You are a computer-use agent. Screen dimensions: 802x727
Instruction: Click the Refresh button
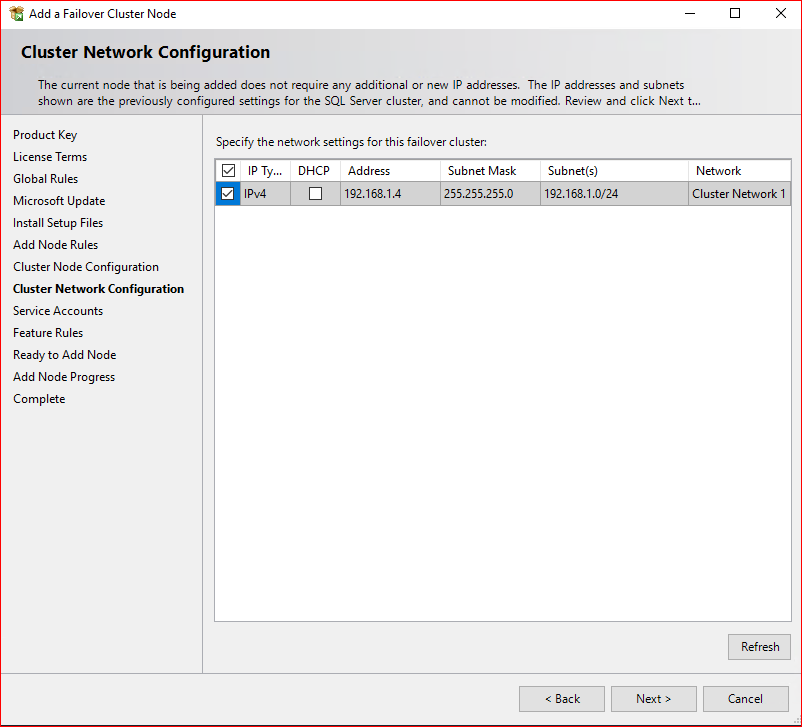pyautogui.click(x=760, y=647)
